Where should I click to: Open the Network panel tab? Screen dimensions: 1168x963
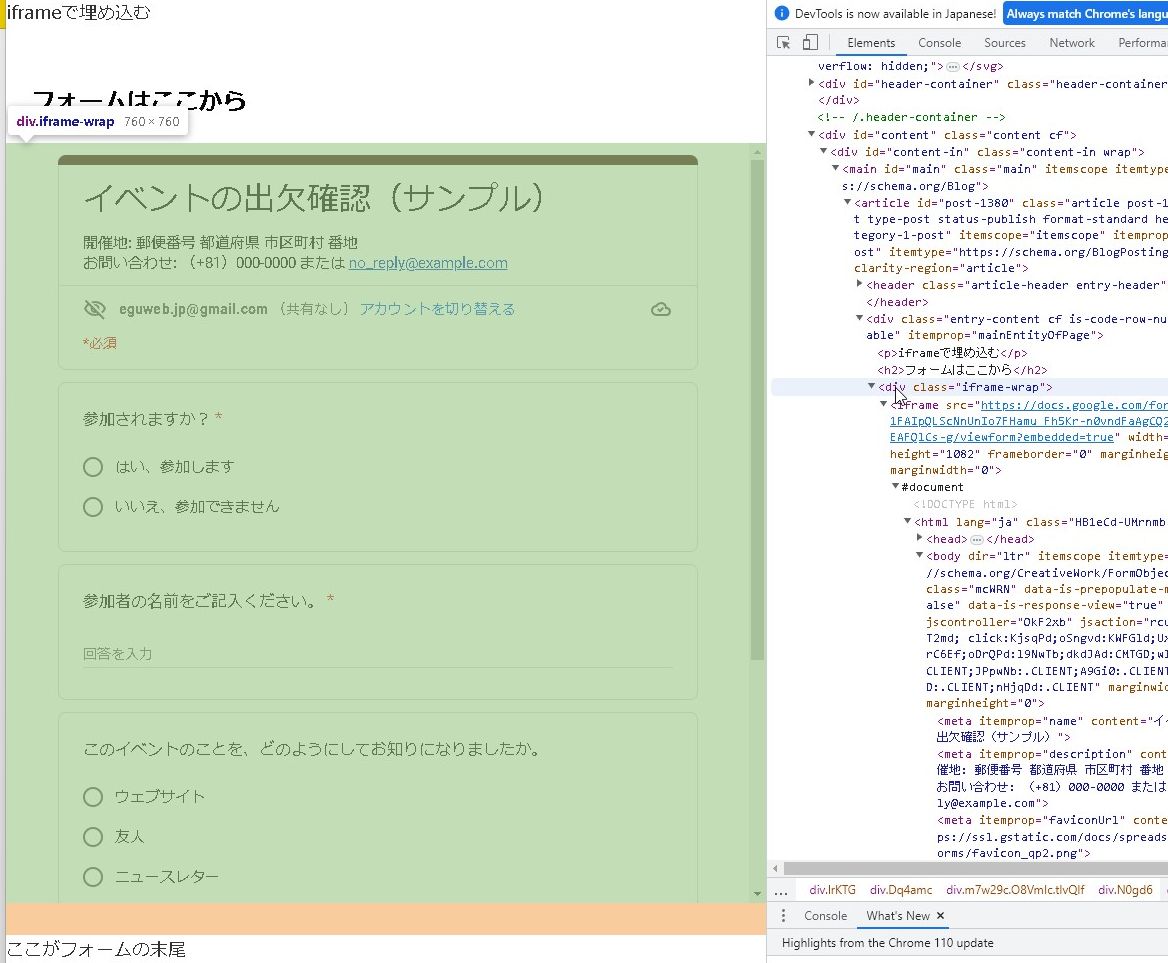[x=1071, y=43]
